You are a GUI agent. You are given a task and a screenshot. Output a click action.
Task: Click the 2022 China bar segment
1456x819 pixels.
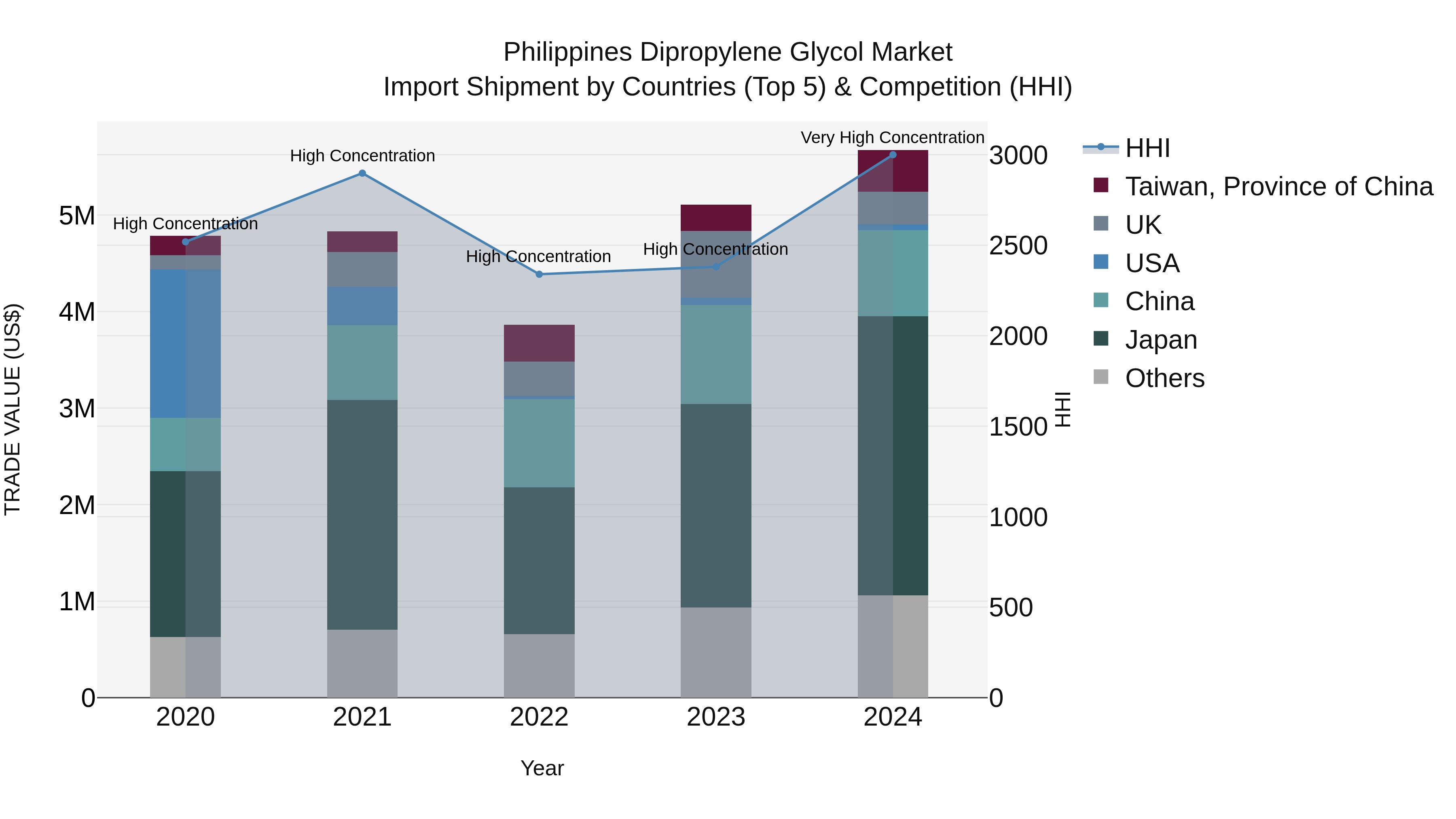pyautogui.click(x=539, y=443)
